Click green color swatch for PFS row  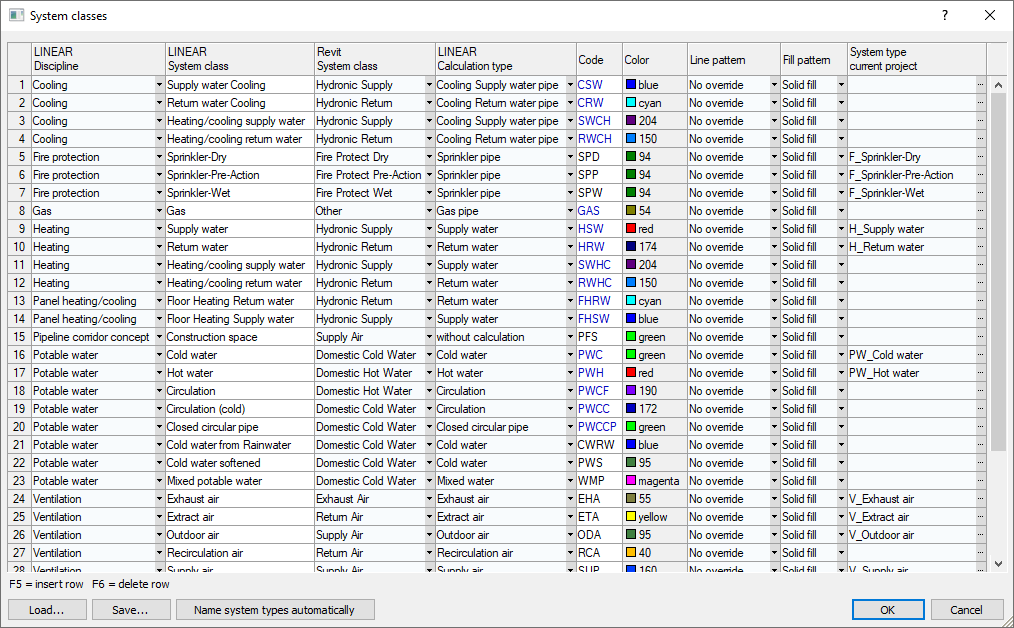[631, 337]
